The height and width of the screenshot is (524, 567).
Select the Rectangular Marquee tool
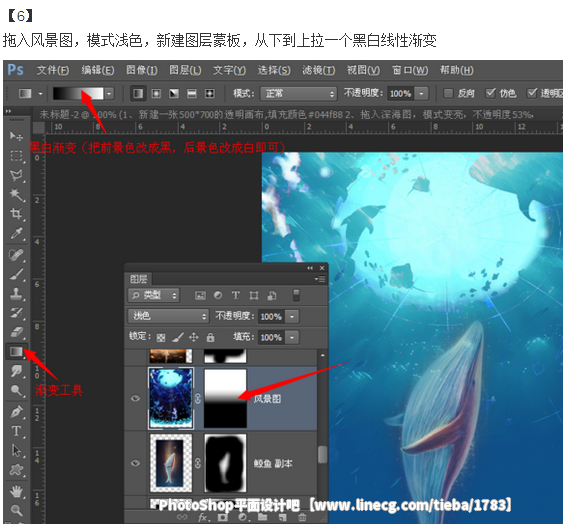pyautogui.click(x=16, y=156)
